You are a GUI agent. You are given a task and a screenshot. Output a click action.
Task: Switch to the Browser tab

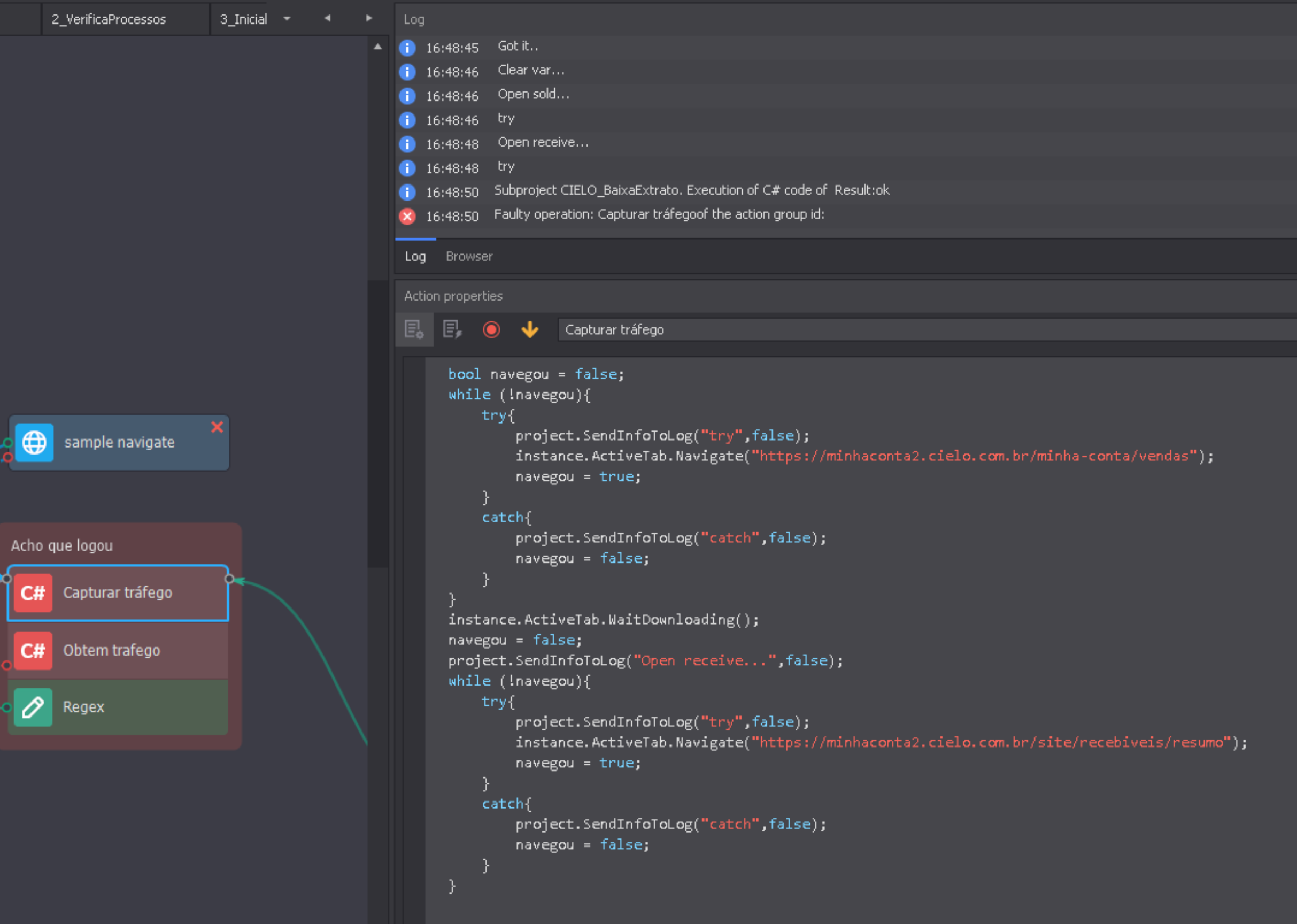click(469, 257)
